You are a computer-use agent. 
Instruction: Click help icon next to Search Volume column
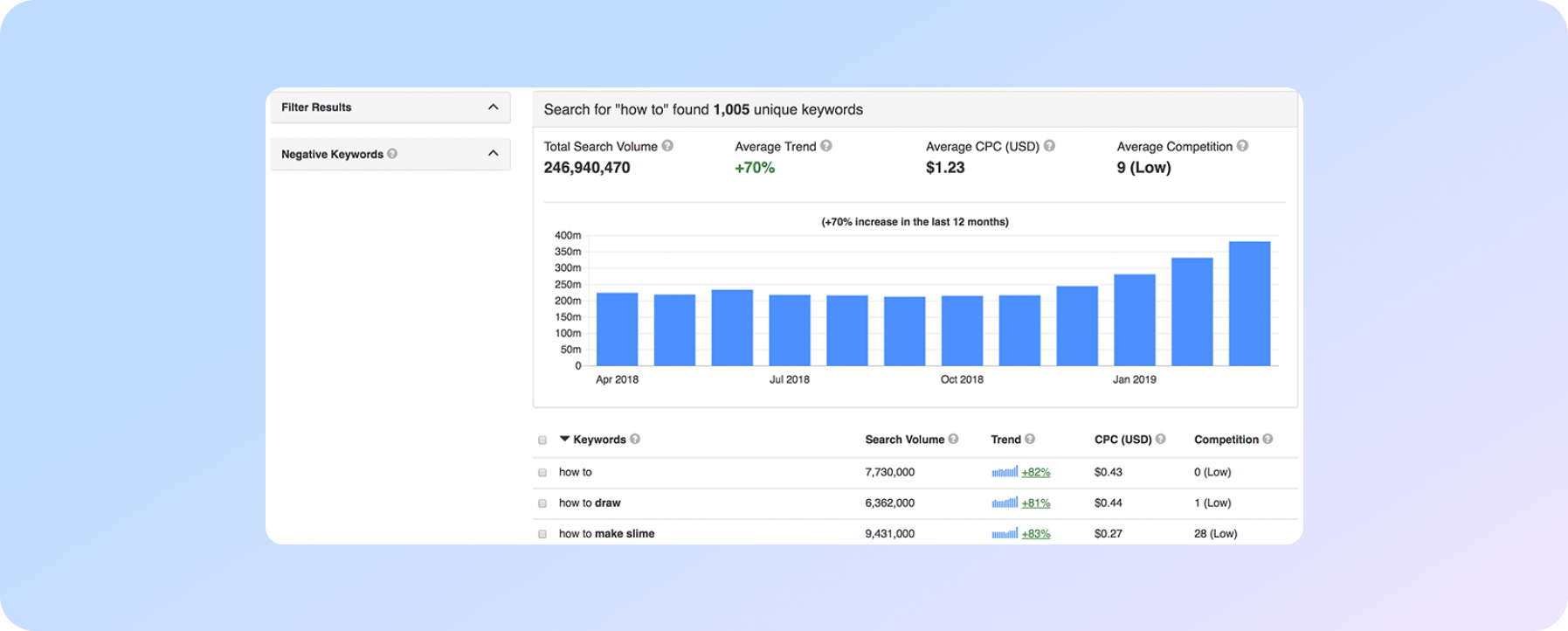pos(953,439)
